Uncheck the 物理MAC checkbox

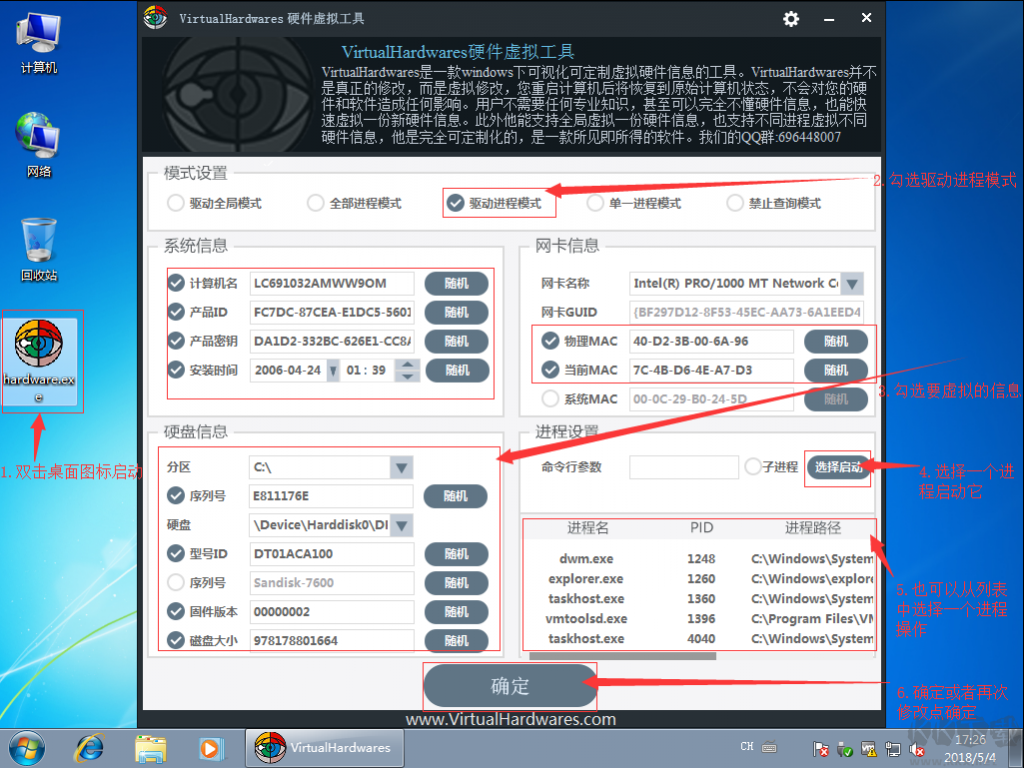[x=550, y=340]
